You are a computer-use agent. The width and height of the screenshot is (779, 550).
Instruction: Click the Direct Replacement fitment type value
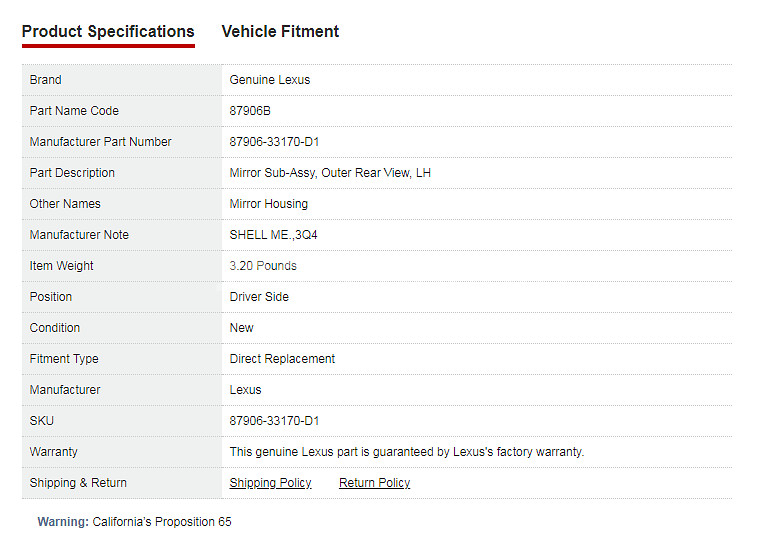point(282,359)
